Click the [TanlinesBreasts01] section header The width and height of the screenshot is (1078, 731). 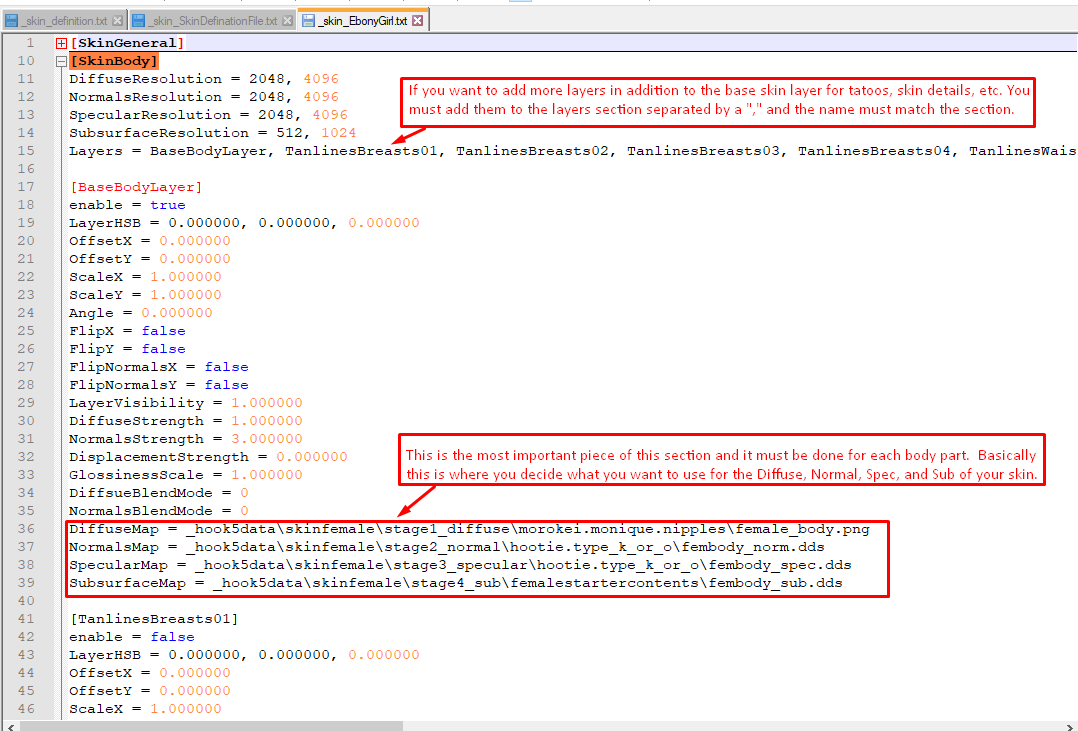click(x=154, y=619)
